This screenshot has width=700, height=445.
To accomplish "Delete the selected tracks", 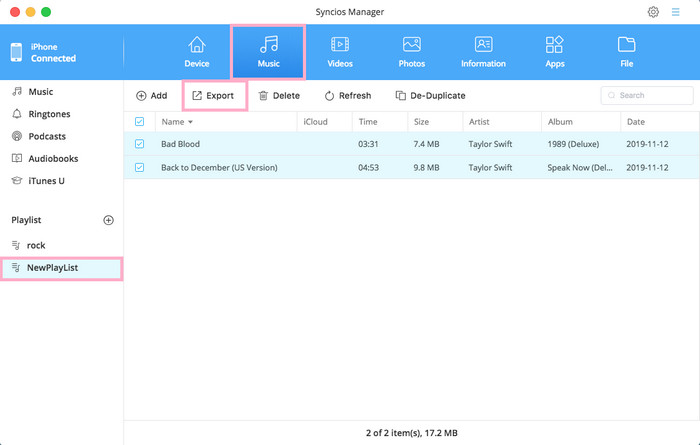I will [x=279, y=96].
